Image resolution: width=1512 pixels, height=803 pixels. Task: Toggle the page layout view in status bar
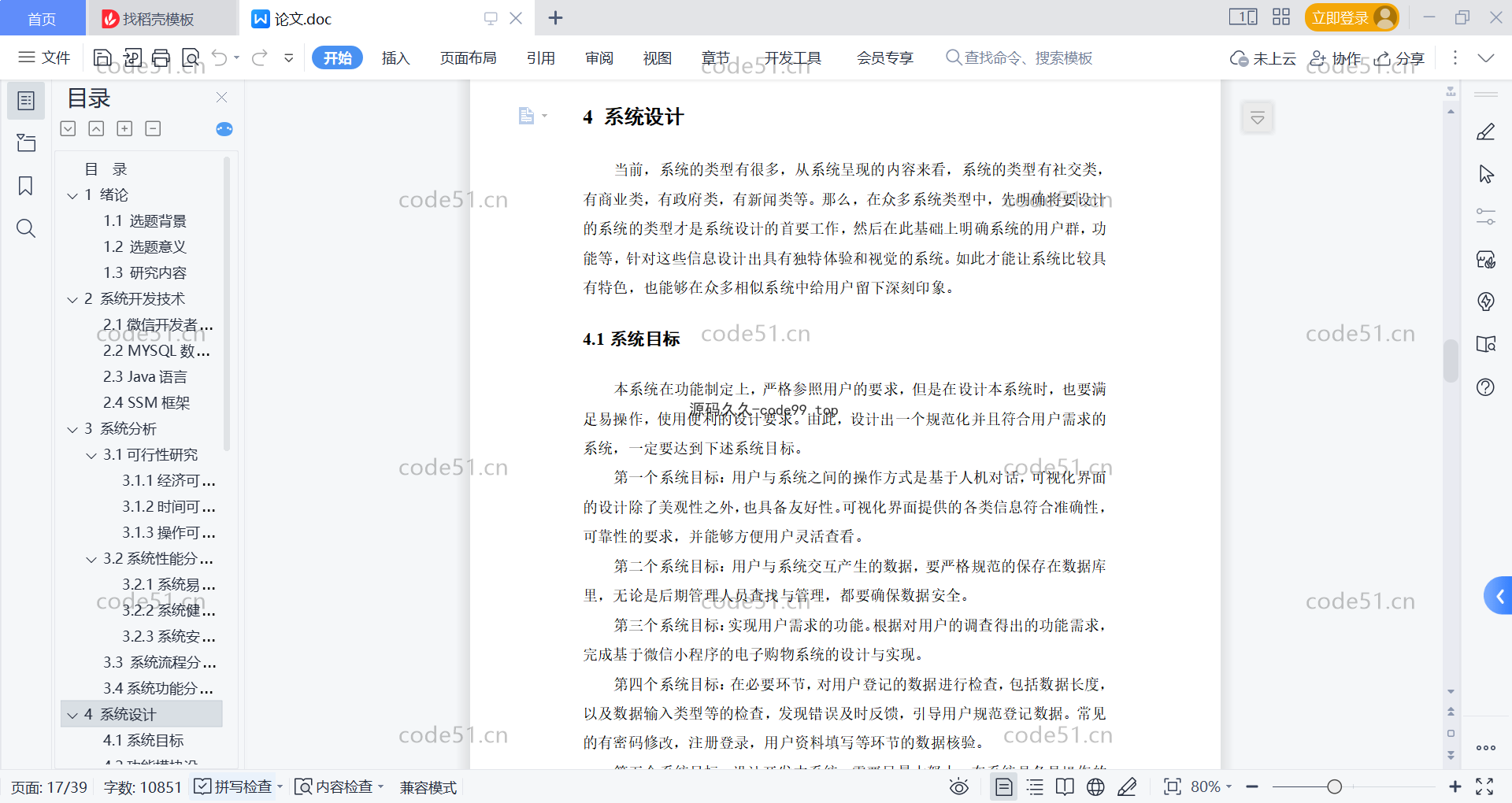[1003, 786]
